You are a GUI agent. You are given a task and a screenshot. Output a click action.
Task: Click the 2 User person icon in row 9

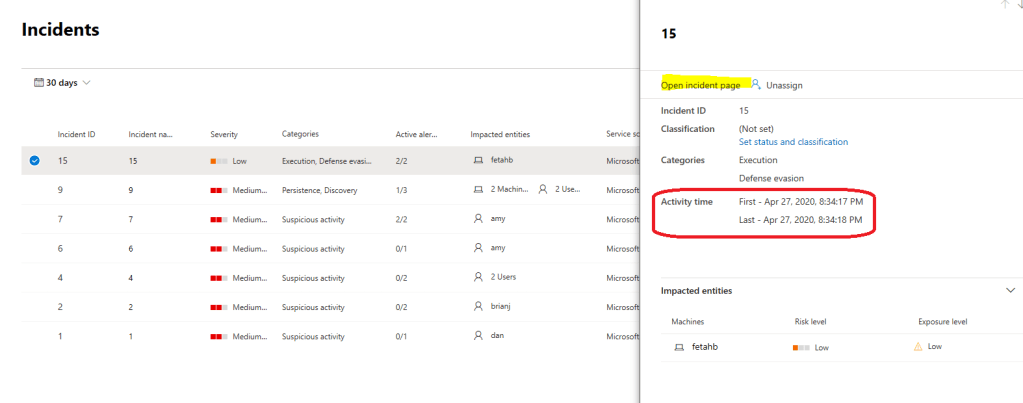pos(543,190)
